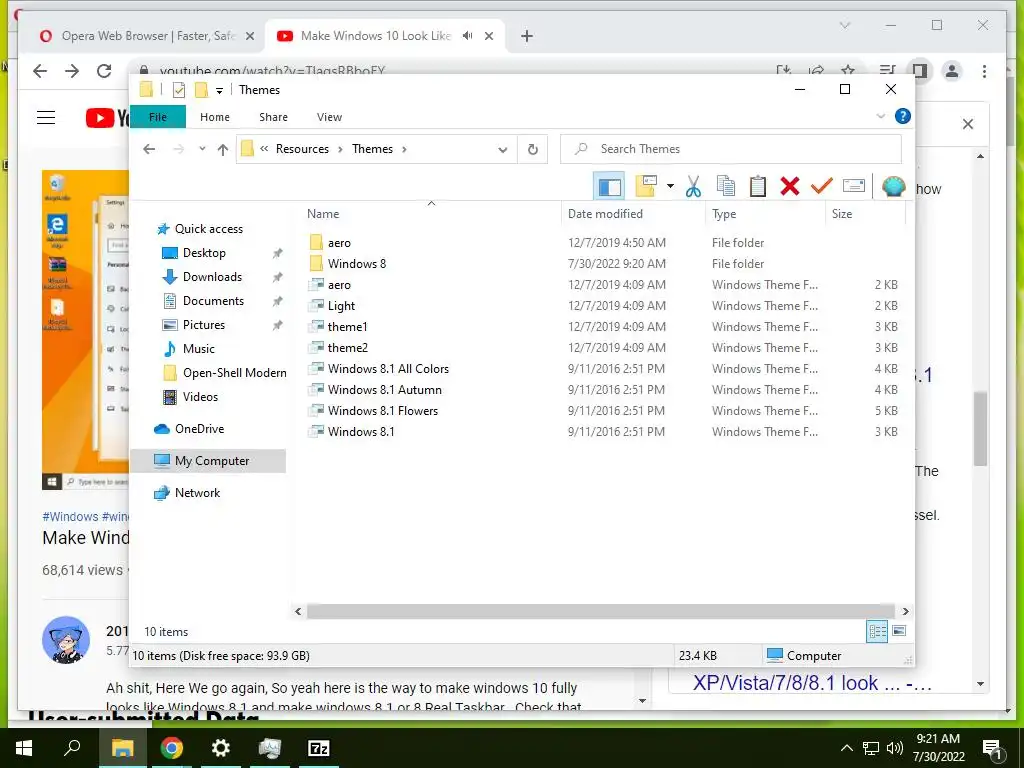Switch to the Details view button

(x=877, y=631)
